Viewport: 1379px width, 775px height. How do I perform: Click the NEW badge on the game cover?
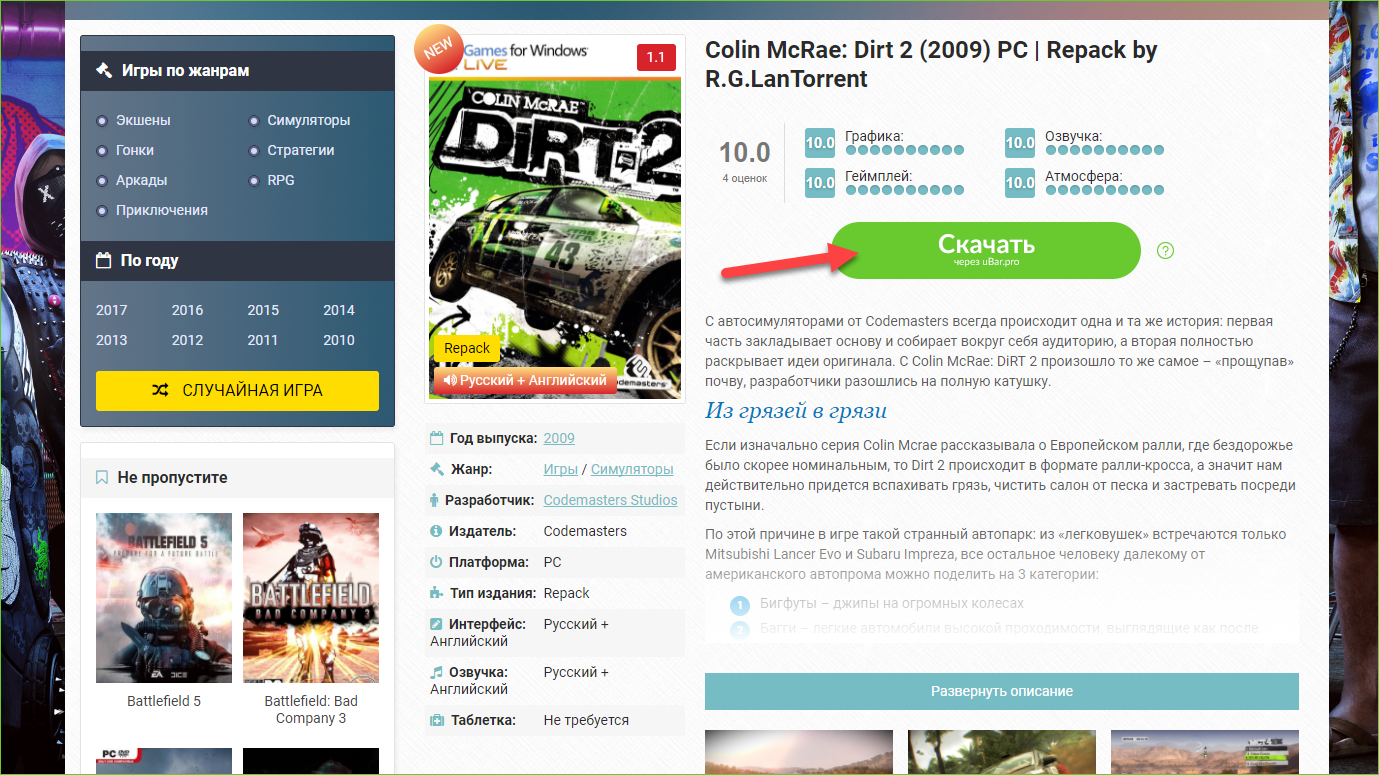click(x=438, y=48)
